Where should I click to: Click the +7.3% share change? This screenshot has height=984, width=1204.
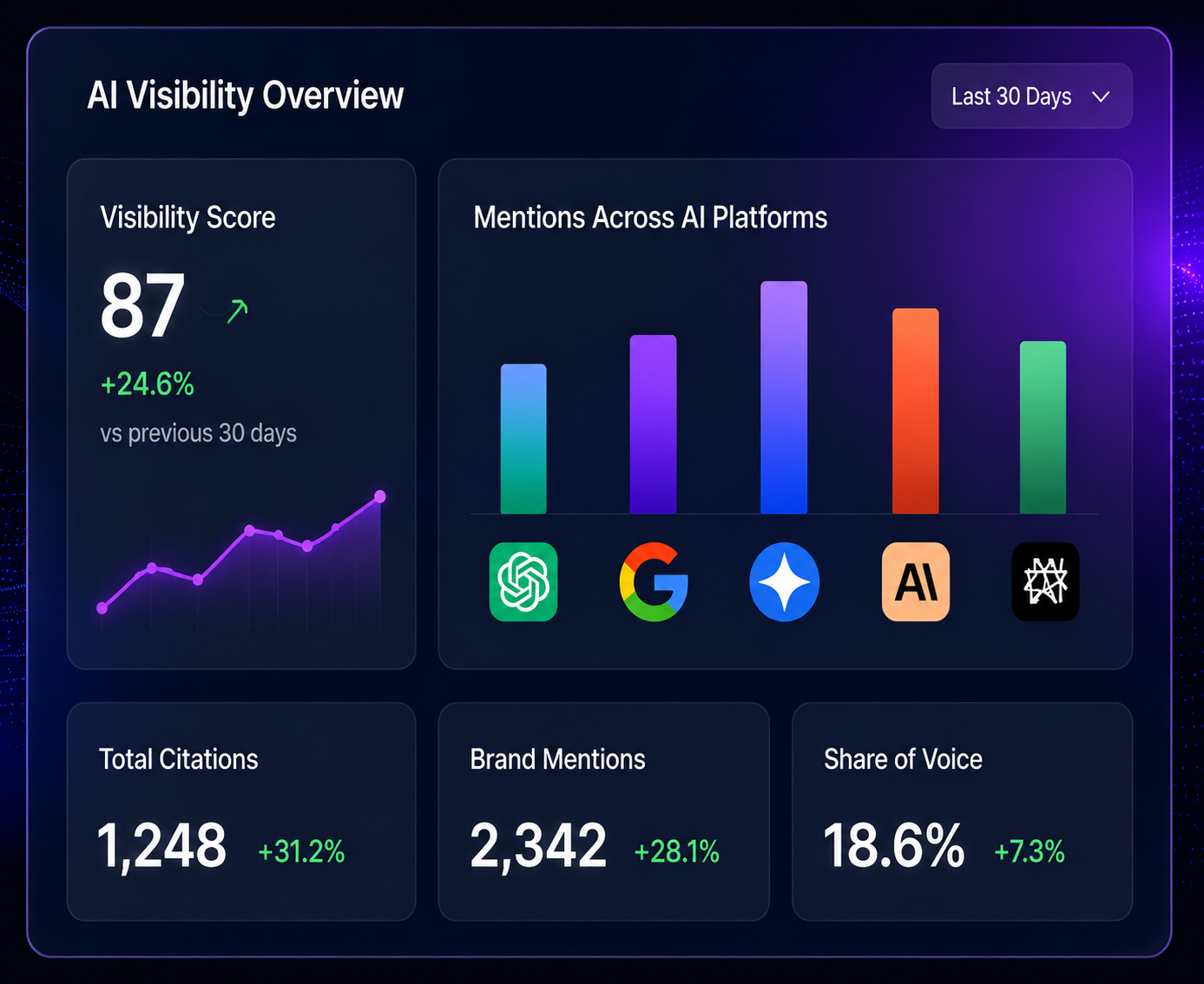1030,851
